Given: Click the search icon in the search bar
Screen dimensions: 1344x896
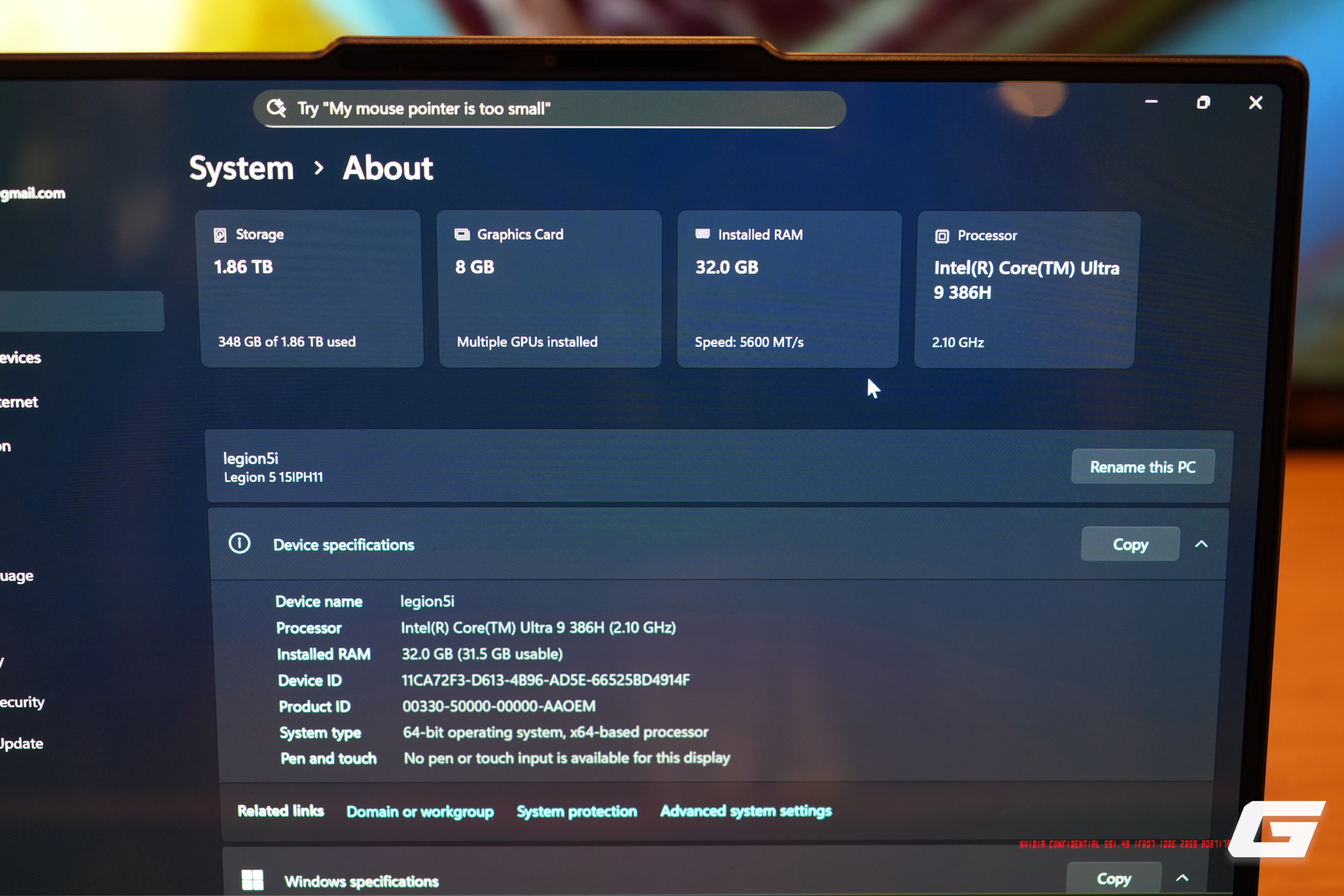Looking at the screenshot, I should click(276, 108).
